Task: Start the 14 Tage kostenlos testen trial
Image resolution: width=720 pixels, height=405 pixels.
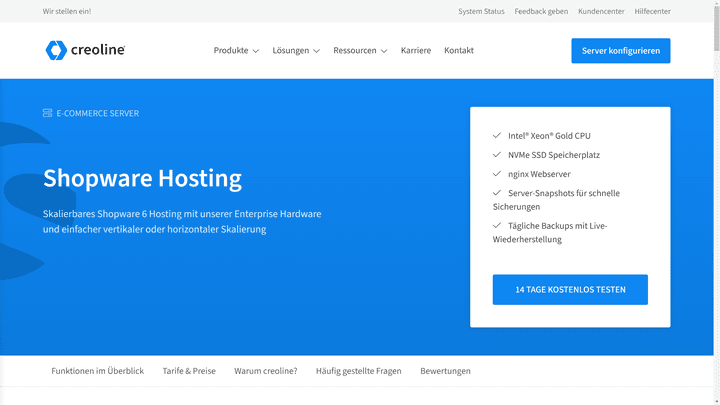Action: coord(570,289)
